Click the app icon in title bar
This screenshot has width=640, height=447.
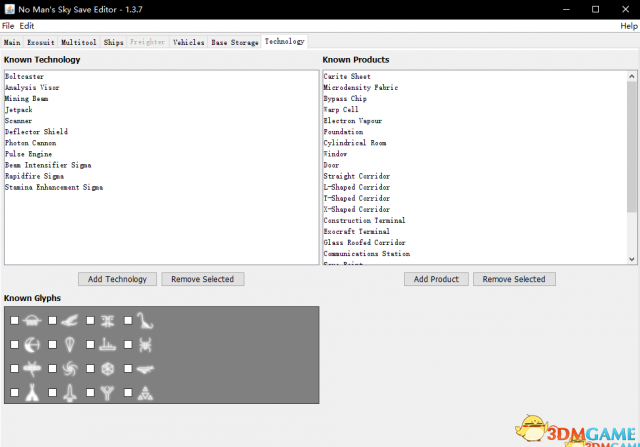pos(9,9)
